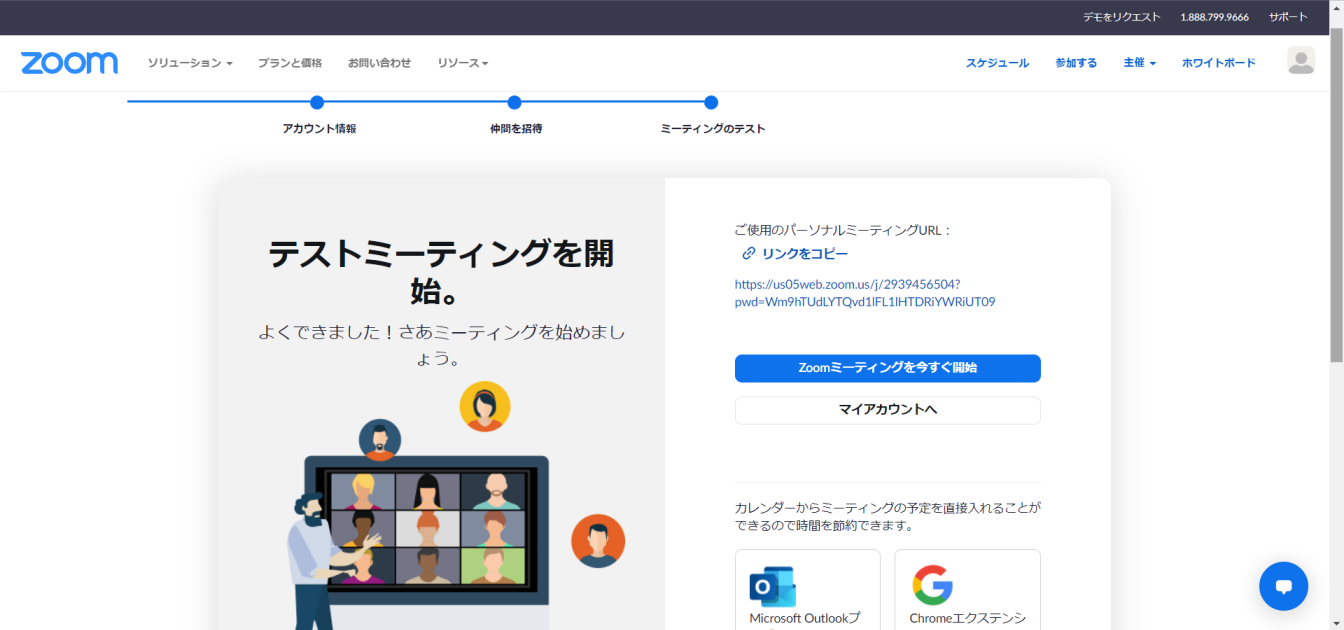1344x630 pixels.
Task: Click the ミーティングのテスト step circle
Action: [711, 102]
